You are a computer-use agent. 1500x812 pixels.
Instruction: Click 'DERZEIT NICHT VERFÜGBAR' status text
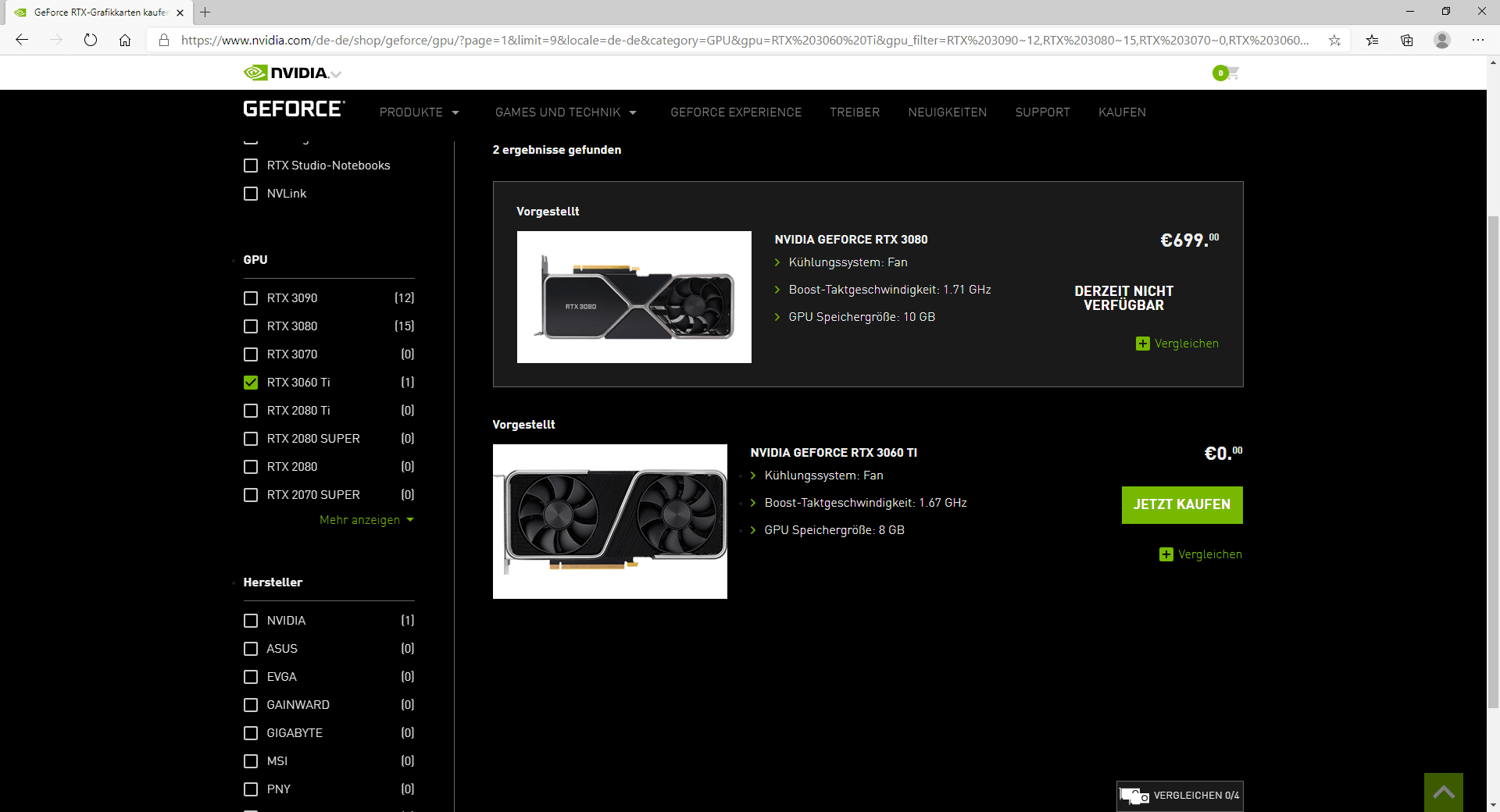click(1123, 298)
